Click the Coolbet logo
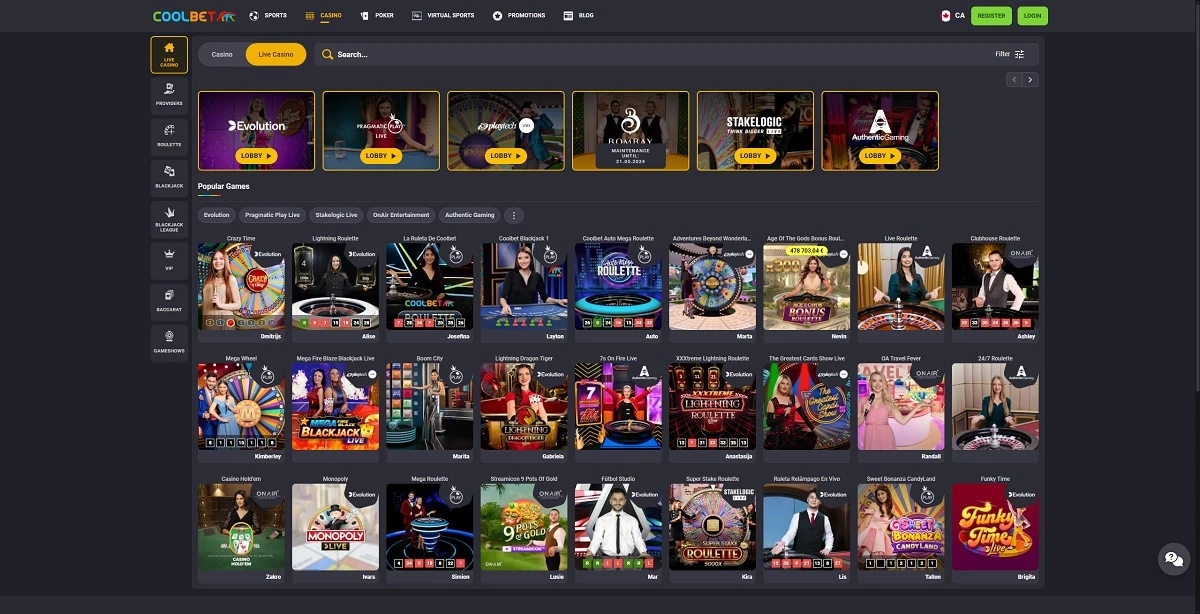 point(194,16)
